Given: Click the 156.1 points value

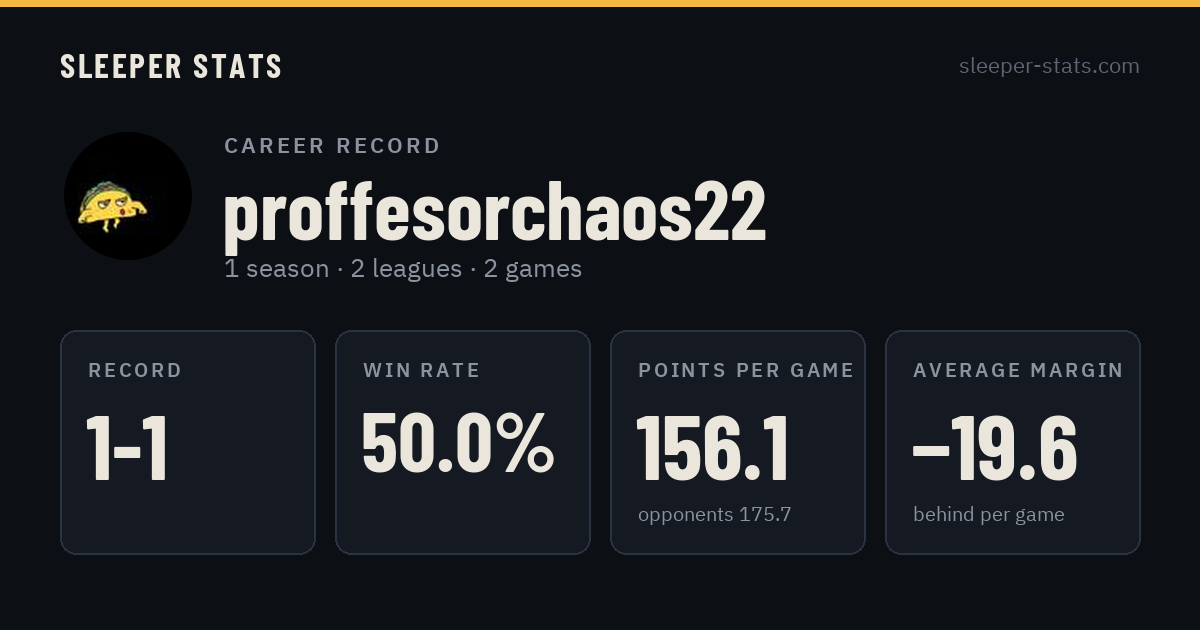Looking at the screenshot, I should coord(713,449).
